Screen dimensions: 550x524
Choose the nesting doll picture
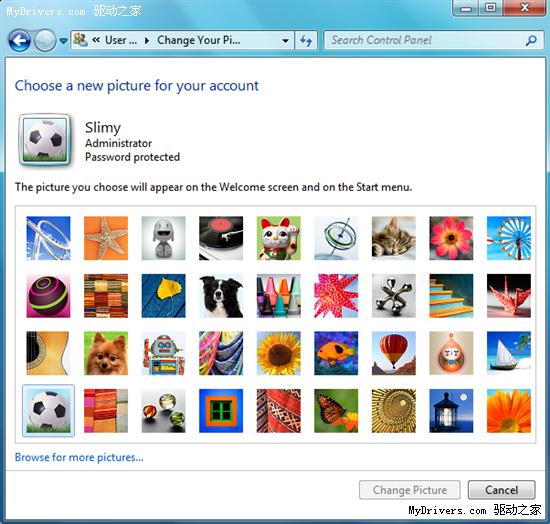pos(451,353)
